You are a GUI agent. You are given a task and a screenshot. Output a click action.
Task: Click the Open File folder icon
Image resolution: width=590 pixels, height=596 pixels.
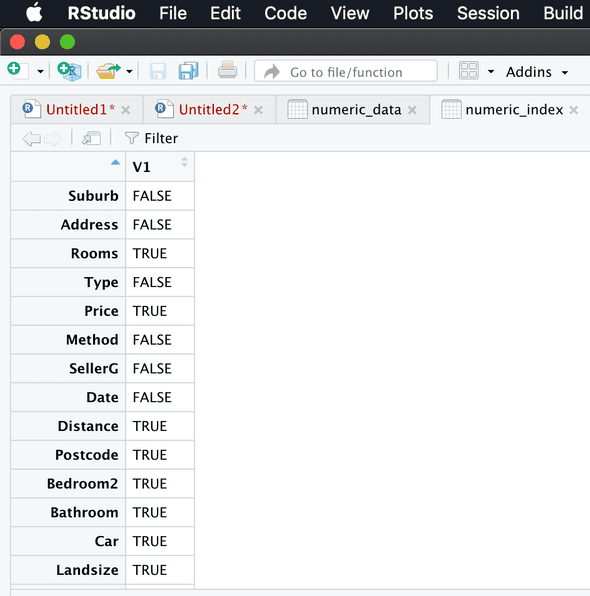point(108,71)
